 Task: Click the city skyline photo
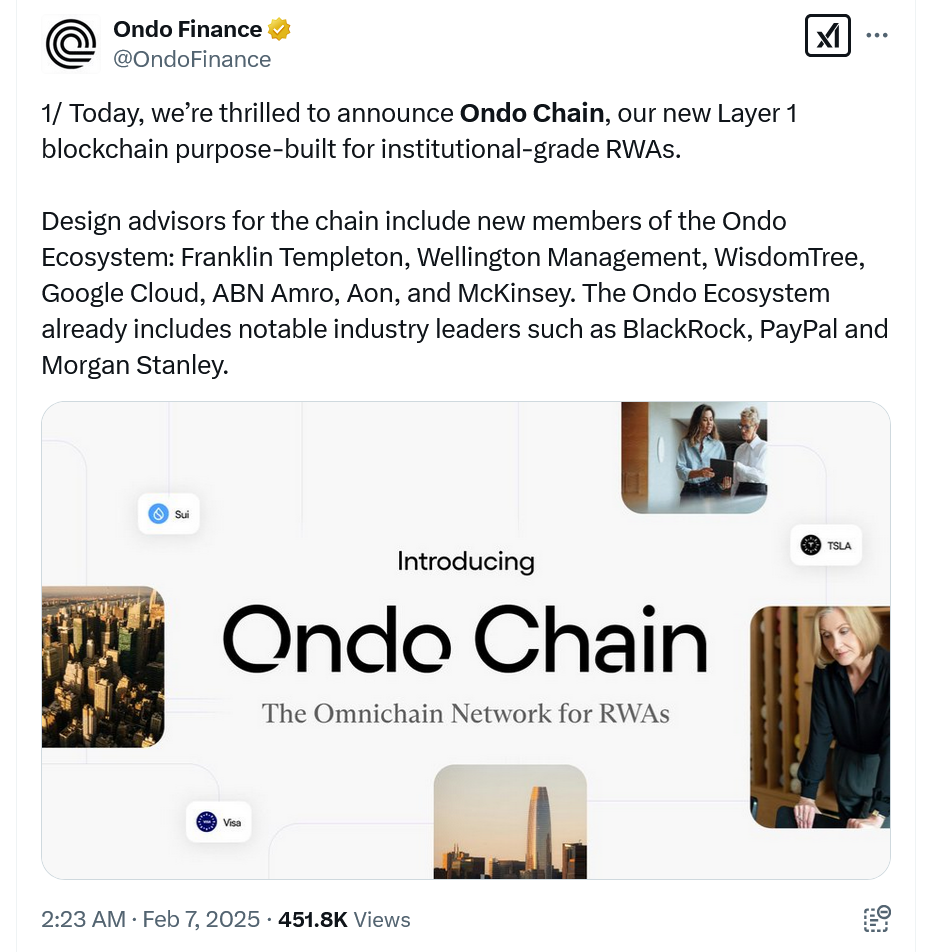(x=102, y=666)
